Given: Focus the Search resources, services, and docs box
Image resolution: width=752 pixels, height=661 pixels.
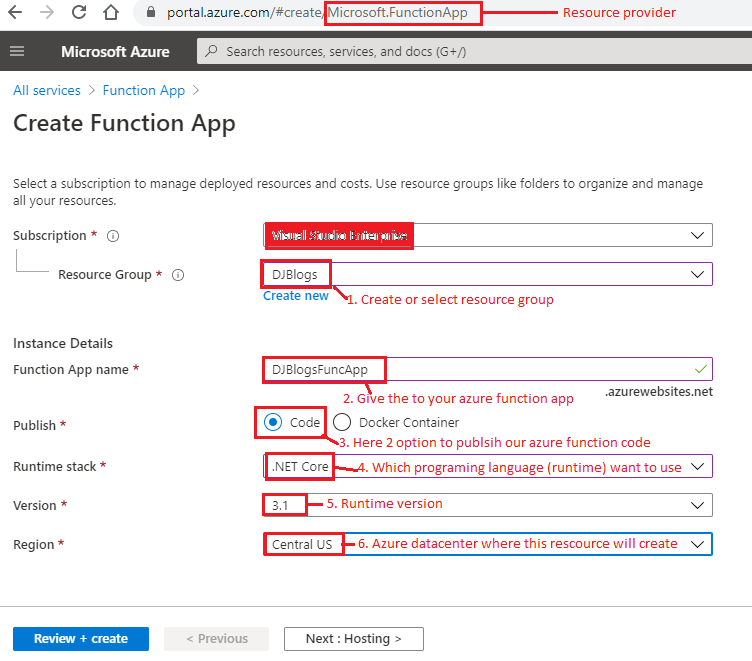Looking at the screenshot, I should [474, 51].
